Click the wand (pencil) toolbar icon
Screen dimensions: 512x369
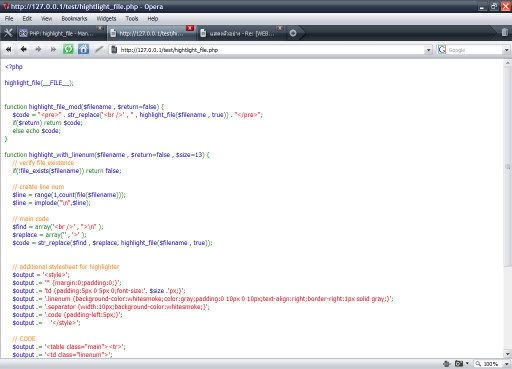(99, 50)
